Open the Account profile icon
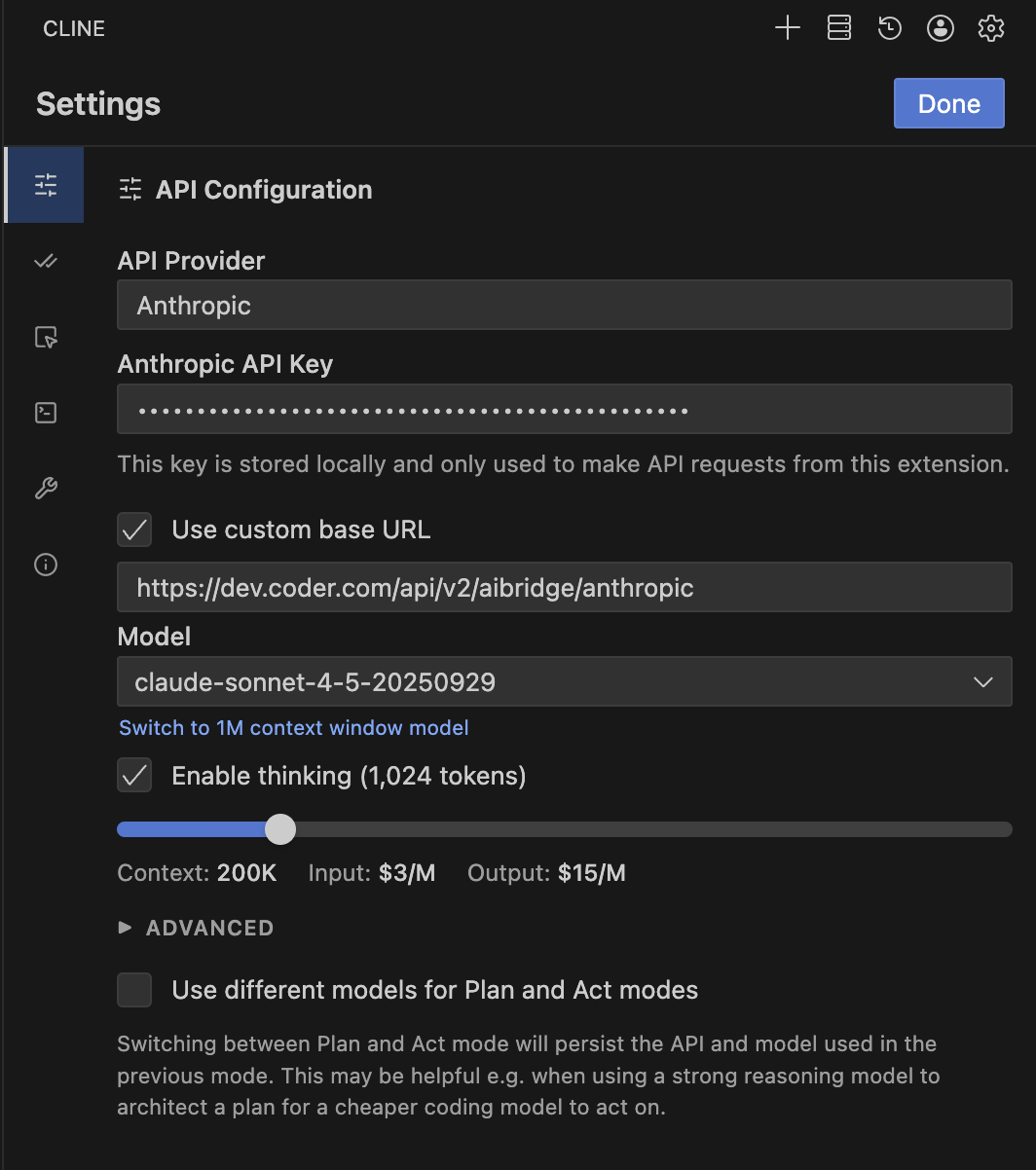The width and height of the screenshot is (1036, 1170). pyautogui.click(x=940, y=28)
